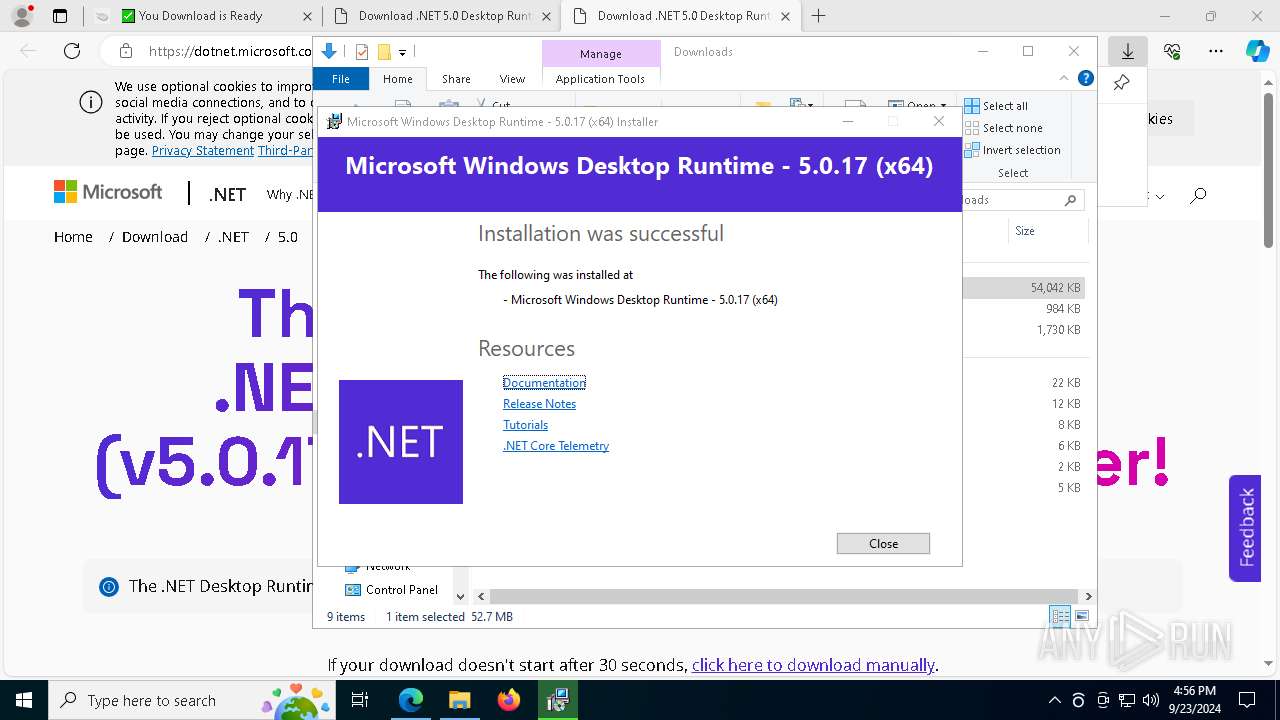Open Privacy Statement link in cookie banner
The height and width of the screenshot is (720, 1280).
(x=203, y=151)
